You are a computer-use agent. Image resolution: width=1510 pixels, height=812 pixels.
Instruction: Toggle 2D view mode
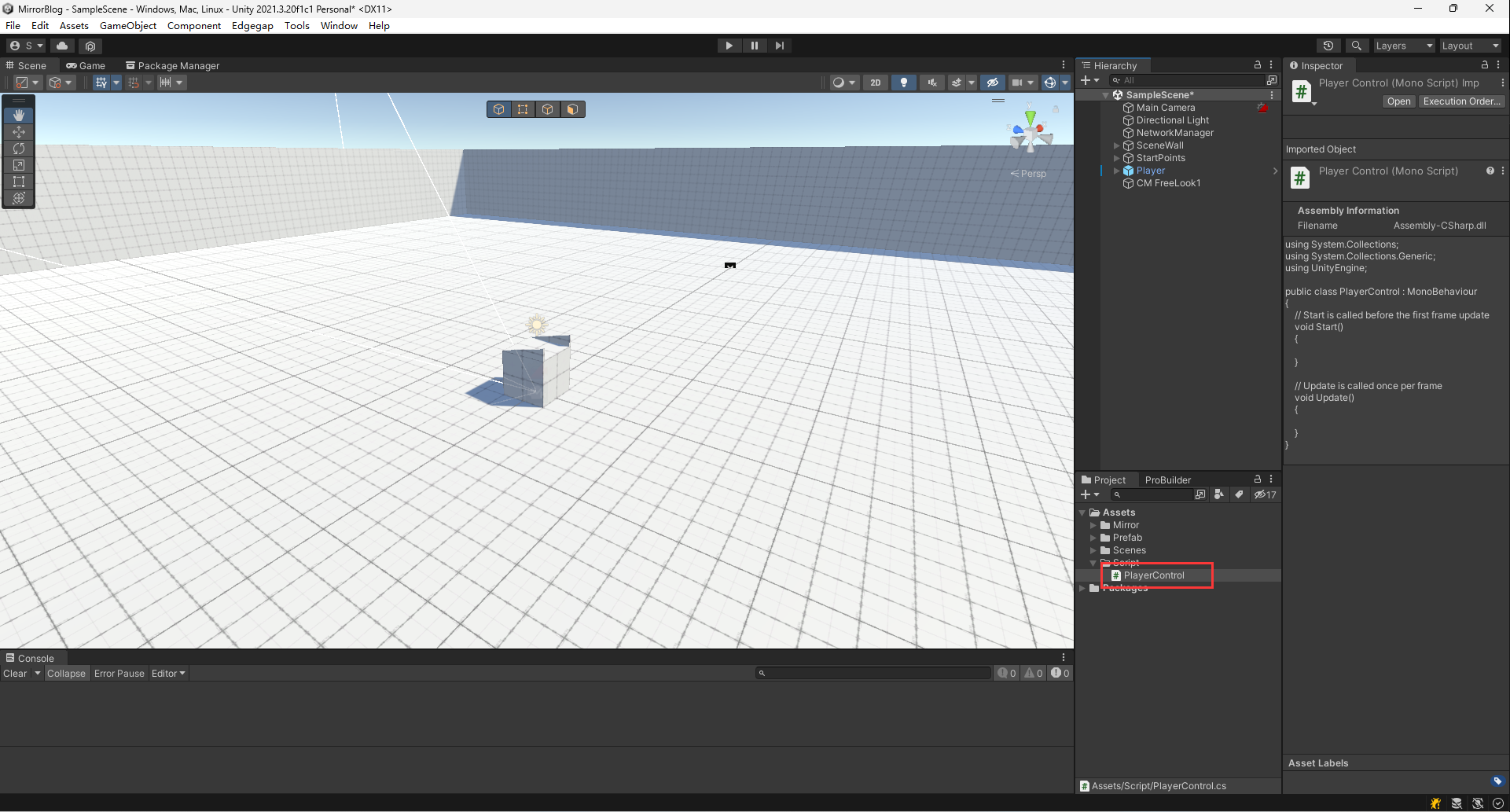pyautogui.click(x=876, y=83)
